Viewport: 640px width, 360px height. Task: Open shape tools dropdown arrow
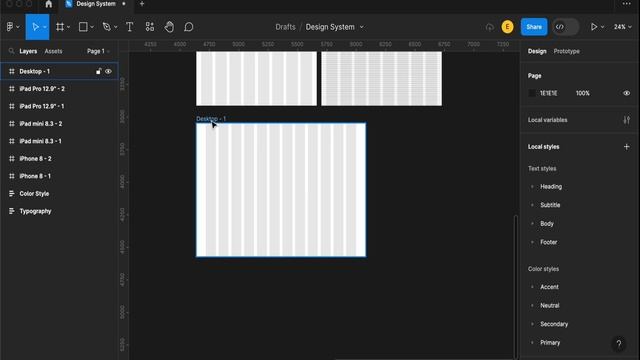[x=92, y=27]
